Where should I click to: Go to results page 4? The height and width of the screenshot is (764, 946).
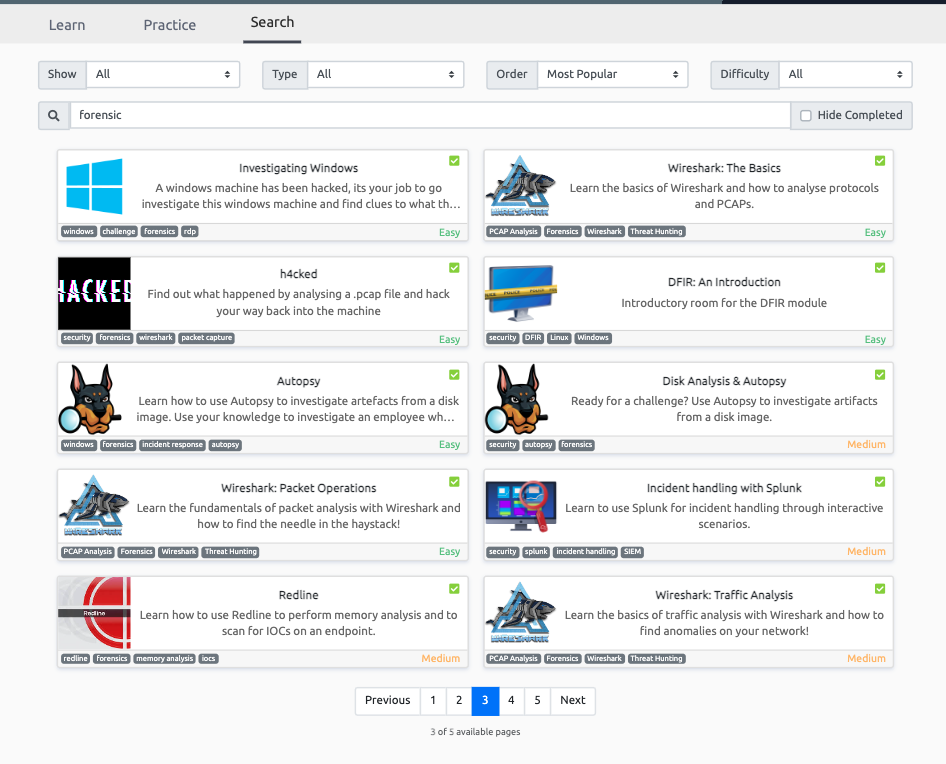(511, 700)
